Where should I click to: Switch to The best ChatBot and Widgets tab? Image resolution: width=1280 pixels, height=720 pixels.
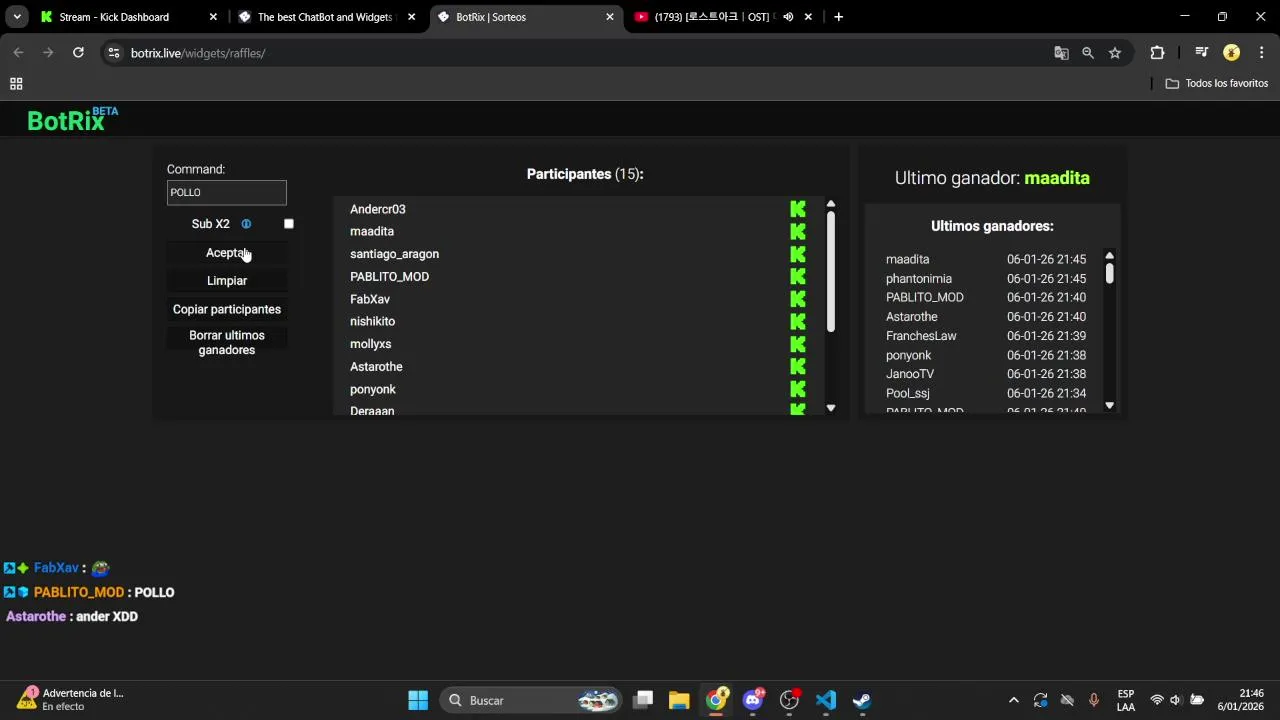[x=327, y=17]
